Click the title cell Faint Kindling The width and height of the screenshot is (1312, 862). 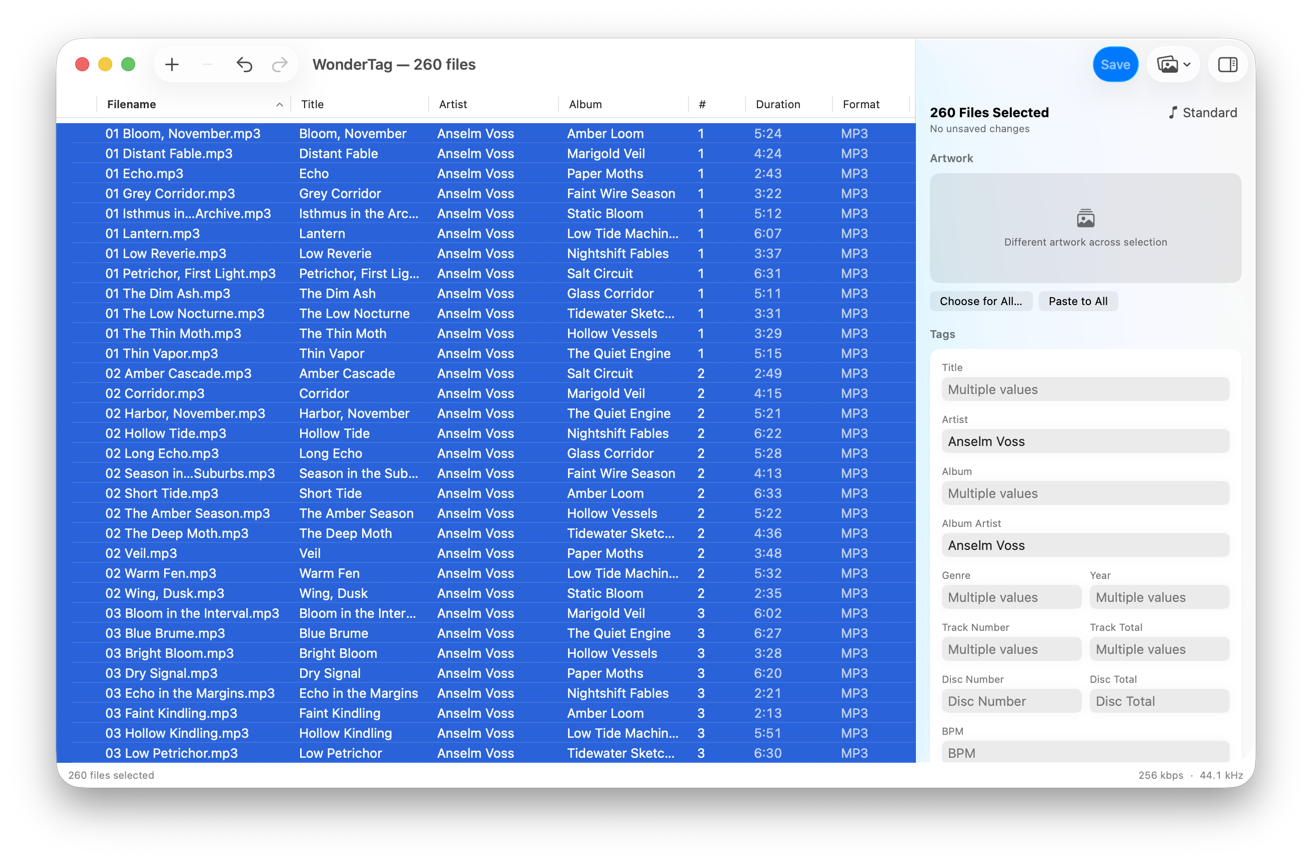point(340,714)
